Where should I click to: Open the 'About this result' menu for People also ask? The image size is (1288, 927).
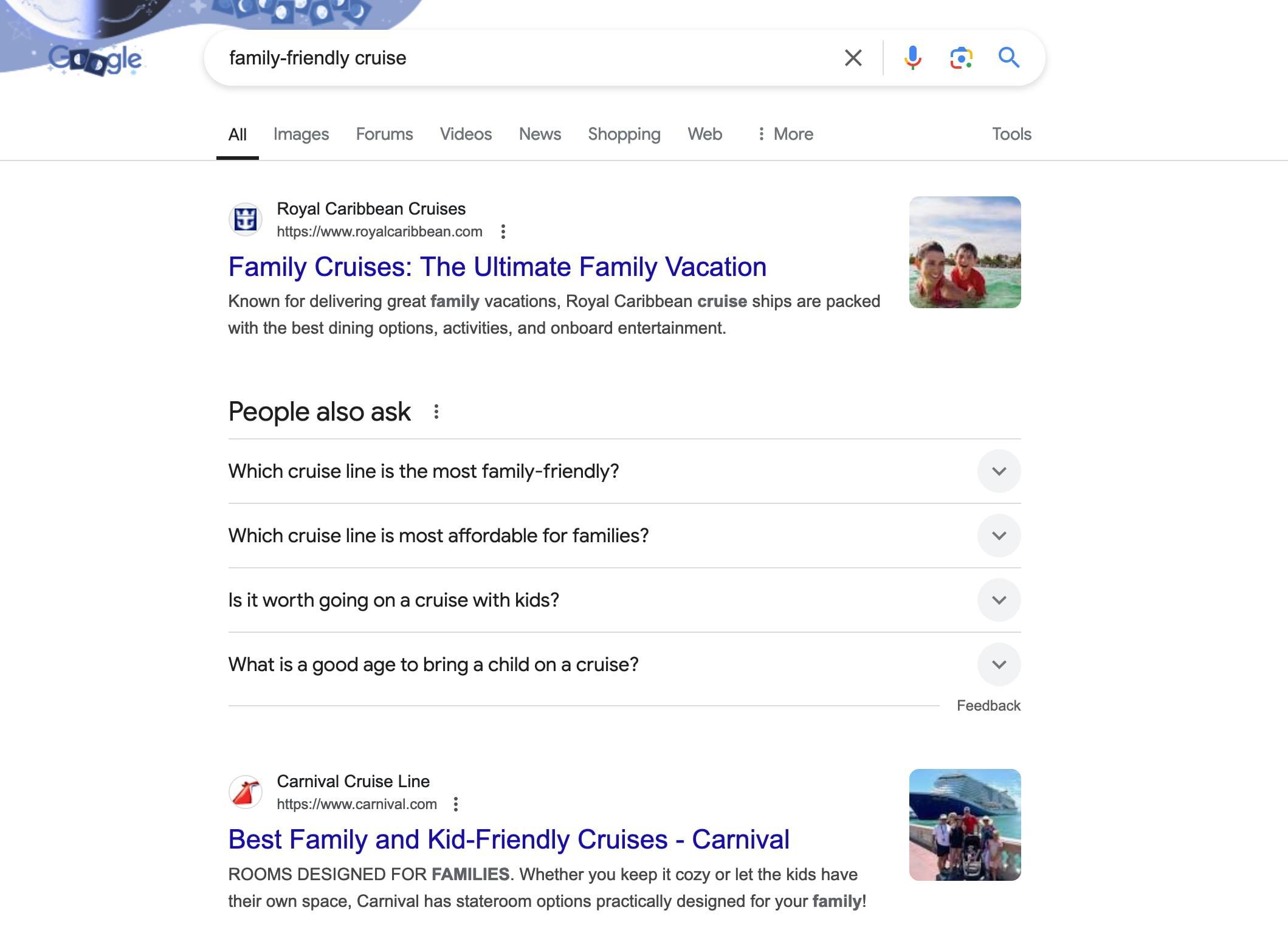(436, 412)
